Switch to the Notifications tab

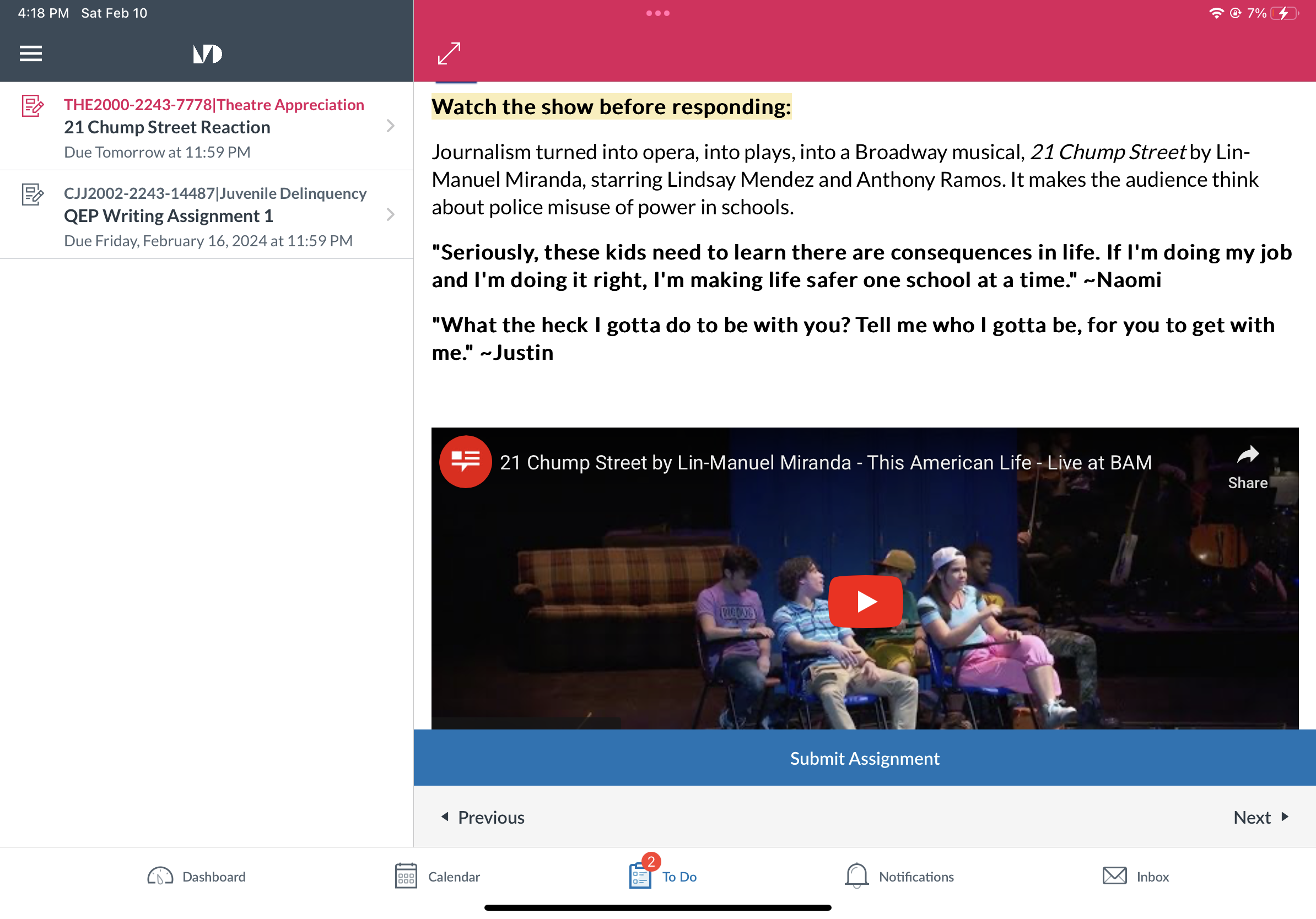click(x=899, y=877)
